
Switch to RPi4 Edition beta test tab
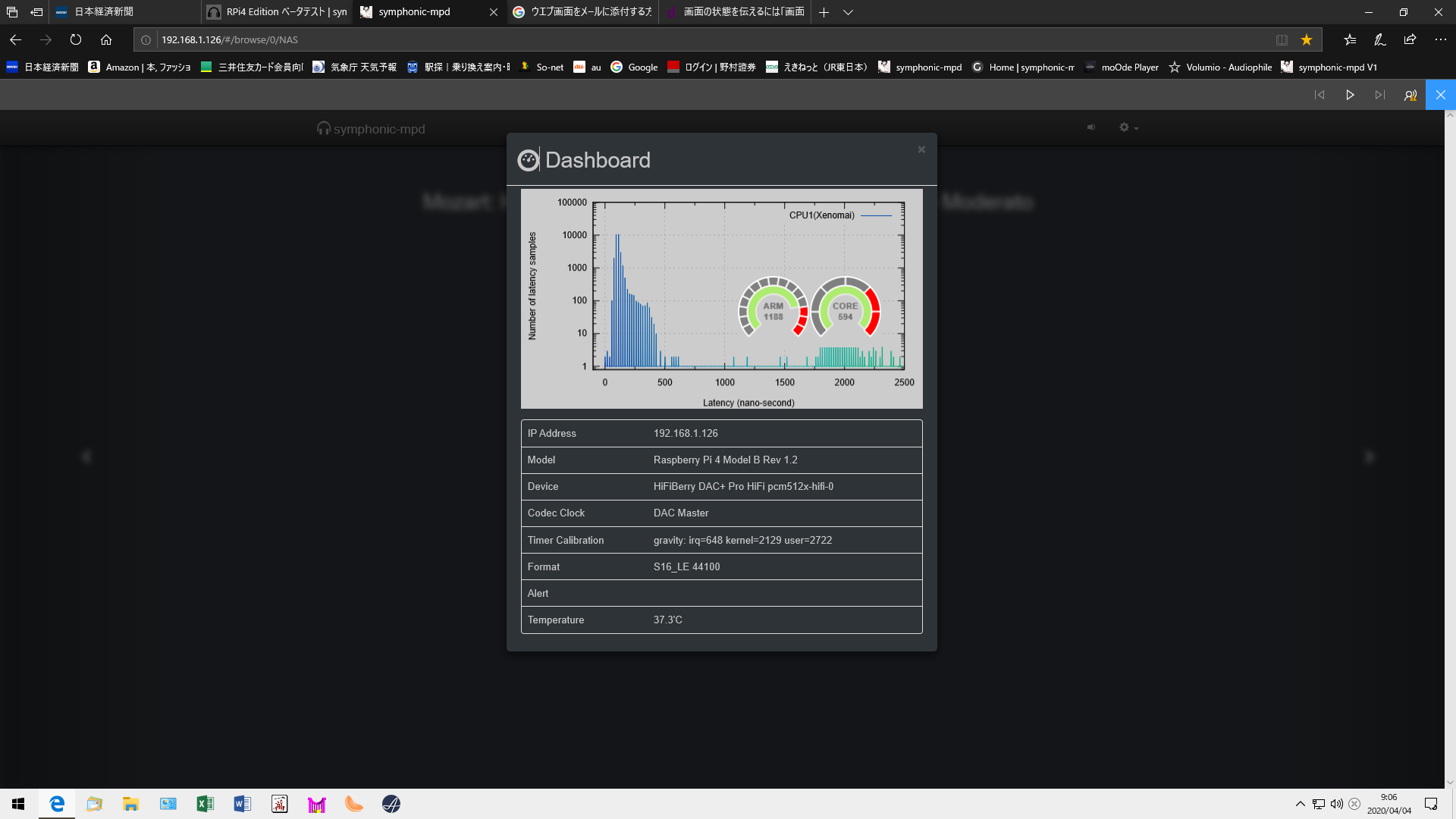[x=278, y=12]
